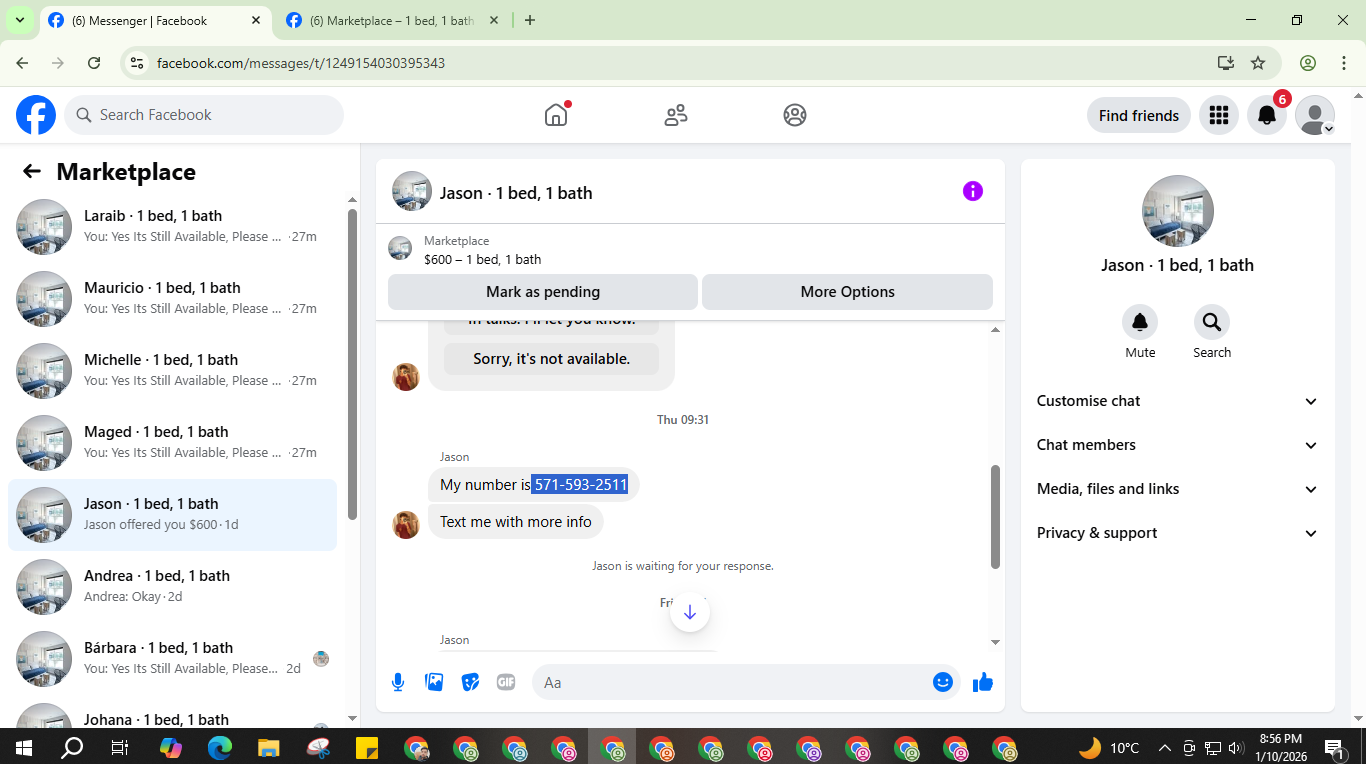Open the Facebook Home icon
The image size is (1366, 764).
tap(556, 115)
